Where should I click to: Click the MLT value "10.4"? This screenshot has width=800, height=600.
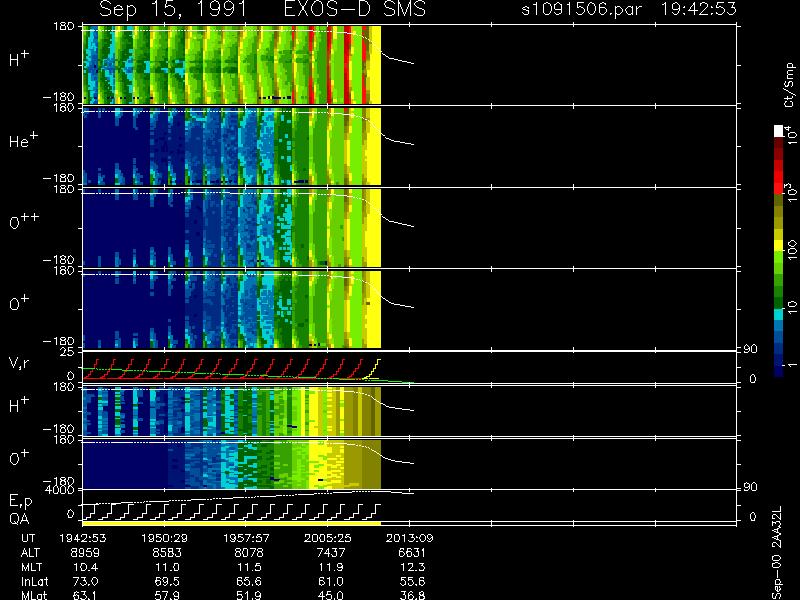pyautogui.click(x=86, y=567)
